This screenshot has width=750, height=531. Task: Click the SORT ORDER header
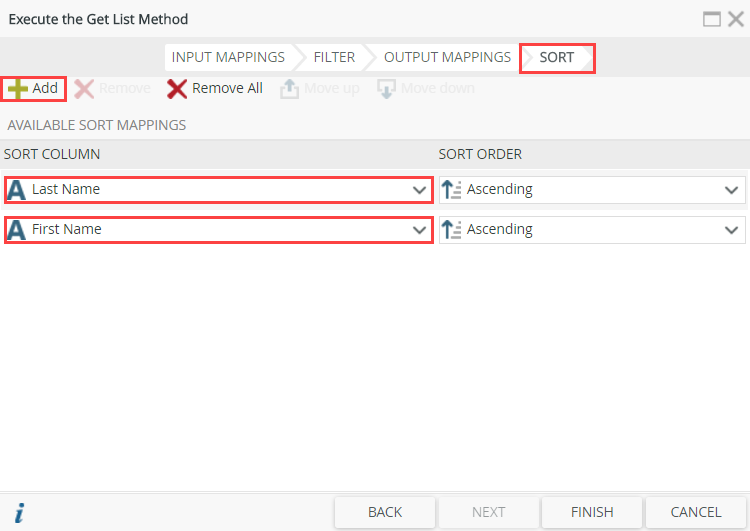[480, 155]
